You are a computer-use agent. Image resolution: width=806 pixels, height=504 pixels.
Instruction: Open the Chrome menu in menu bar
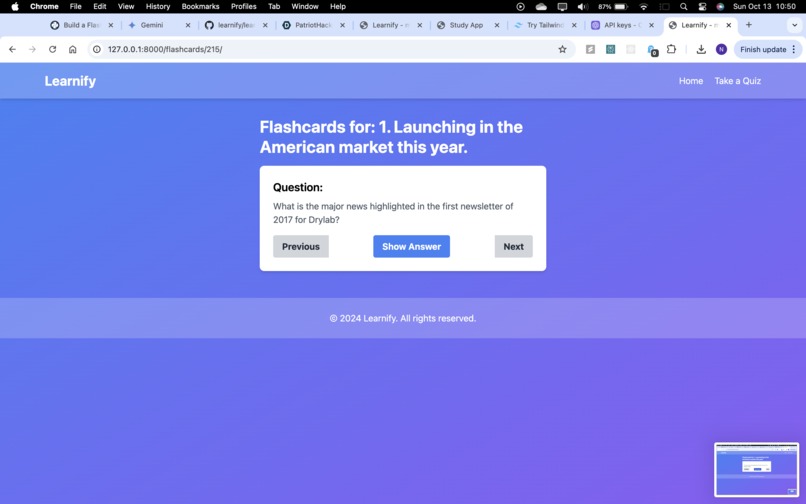click(x=44, y=7)
